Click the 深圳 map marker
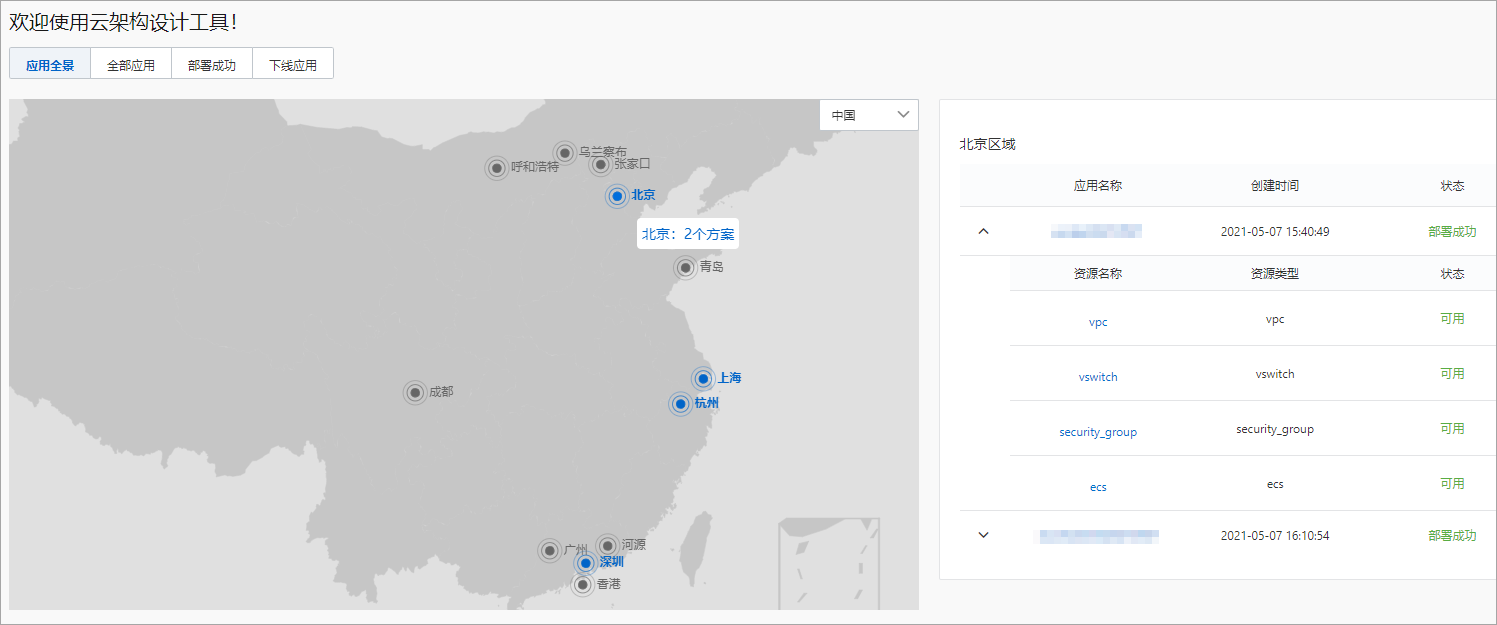The width and height of the screenshot is (1497, 625). [586, 563]
